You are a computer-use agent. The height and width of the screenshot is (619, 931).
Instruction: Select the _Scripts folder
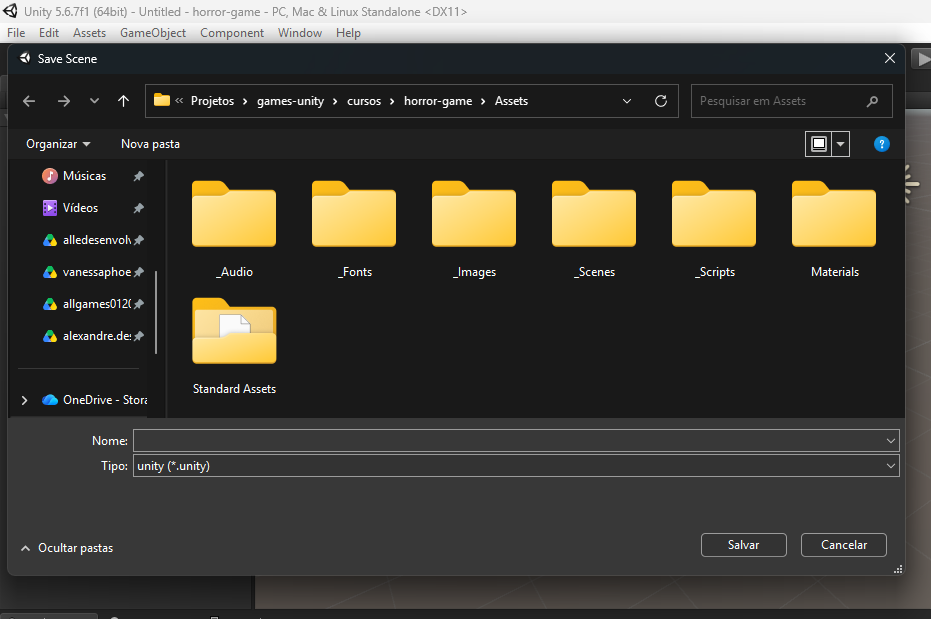[x=714, y=230]
